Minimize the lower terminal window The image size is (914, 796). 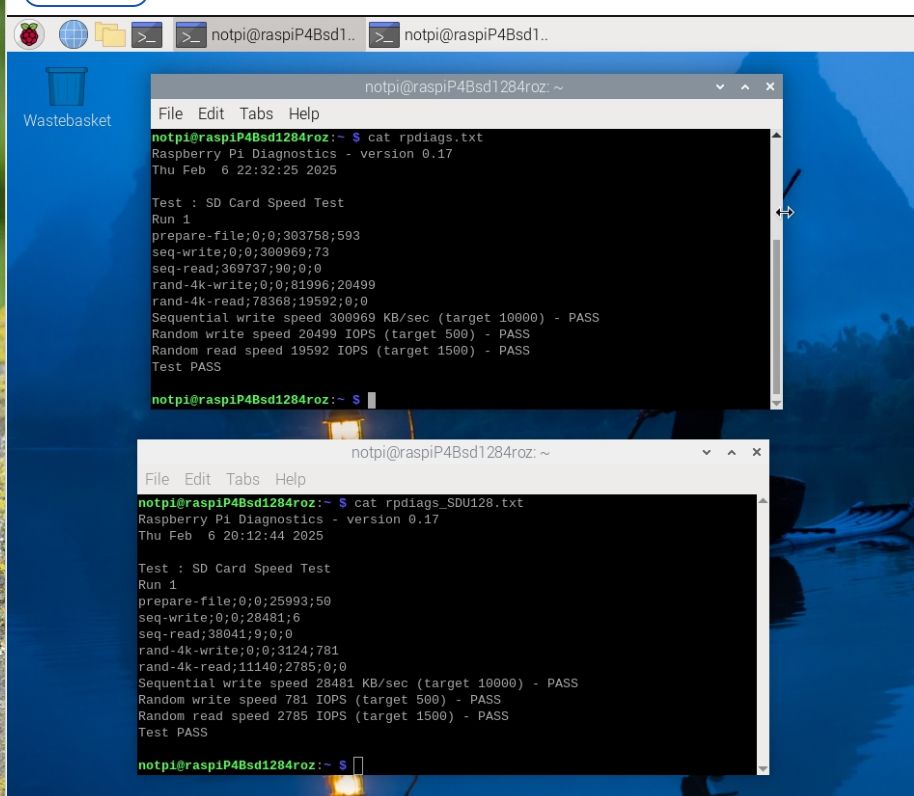click(706, 452)
